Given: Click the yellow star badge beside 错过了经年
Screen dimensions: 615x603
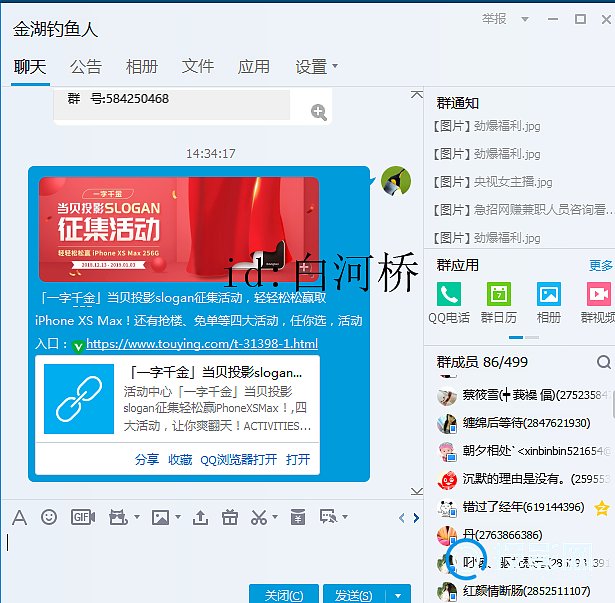Looking at the screenshot, I should pyautogui.click(x=602, y=508).
